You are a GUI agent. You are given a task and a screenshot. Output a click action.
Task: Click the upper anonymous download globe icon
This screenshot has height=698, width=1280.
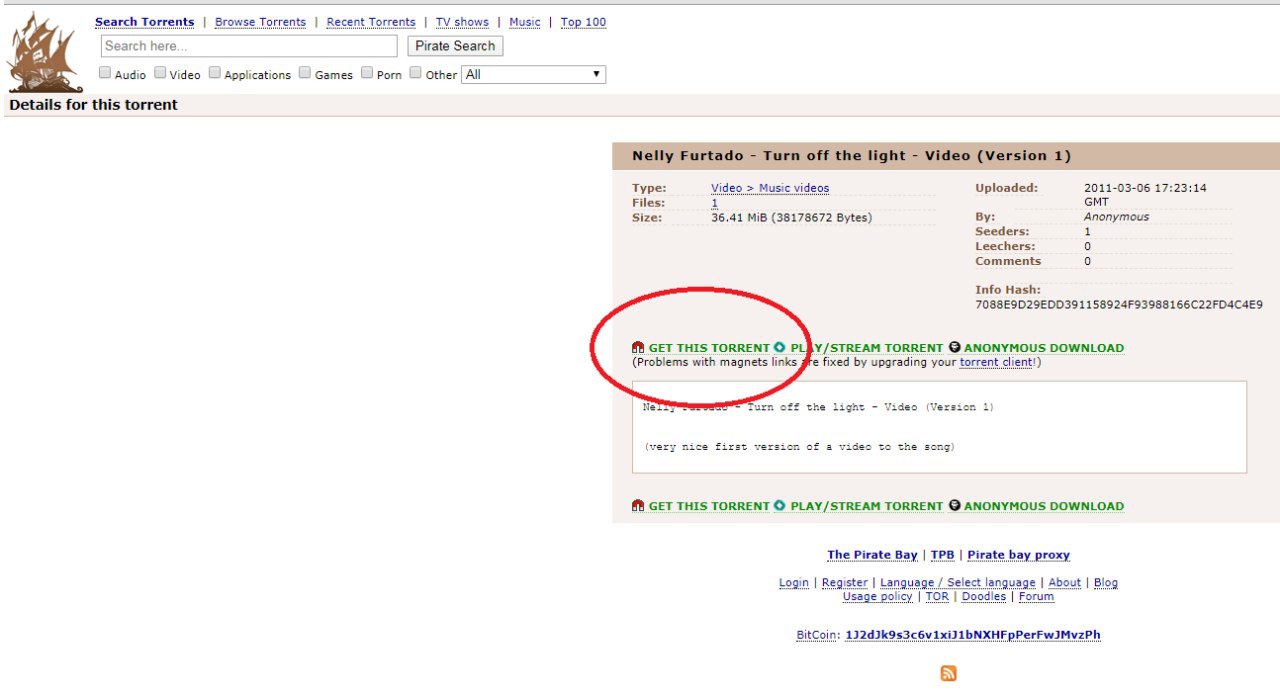[x=955, y=348]
